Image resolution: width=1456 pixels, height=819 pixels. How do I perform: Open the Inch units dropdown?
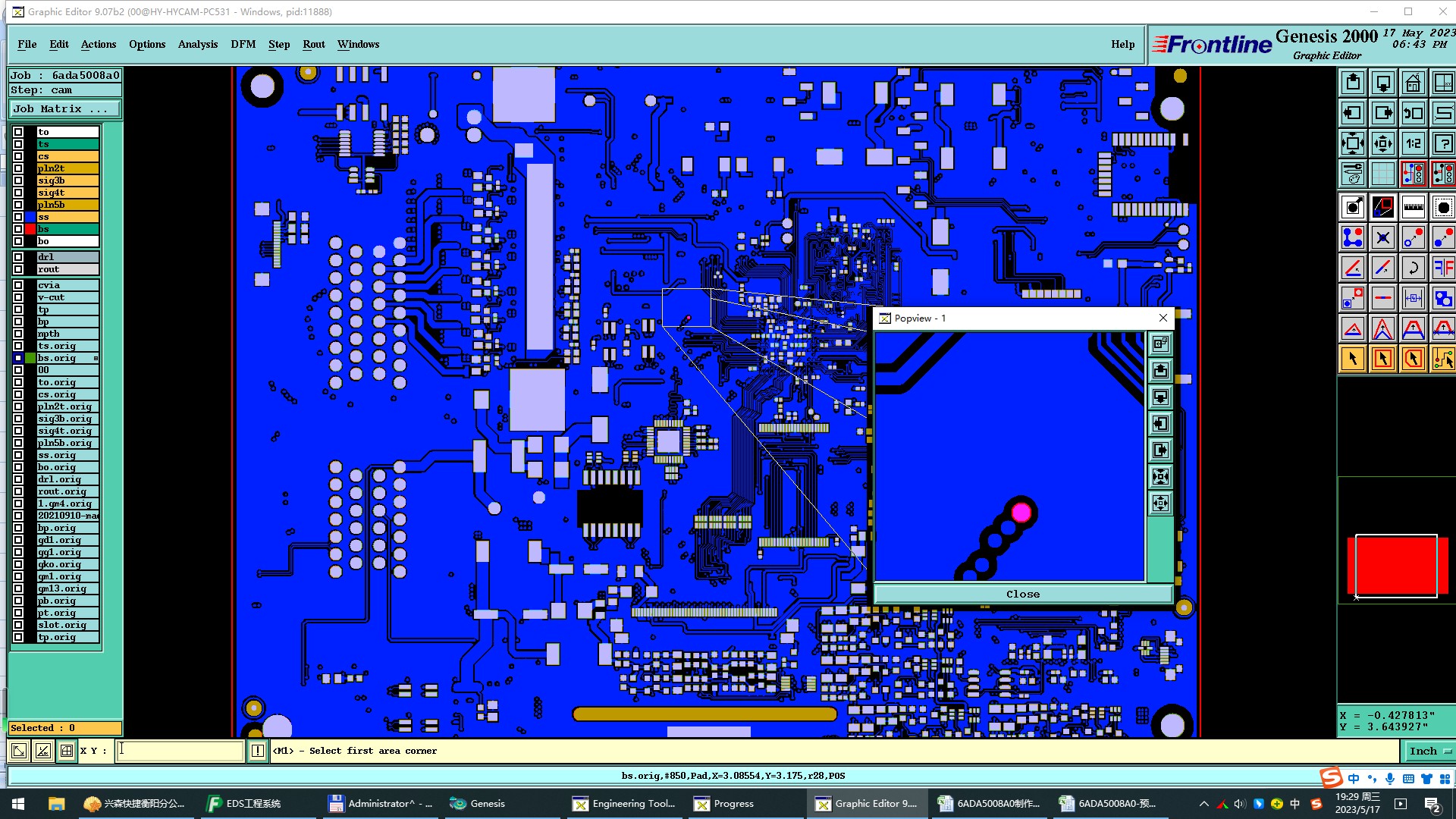pyautogui.click(x=1429, y=751)
